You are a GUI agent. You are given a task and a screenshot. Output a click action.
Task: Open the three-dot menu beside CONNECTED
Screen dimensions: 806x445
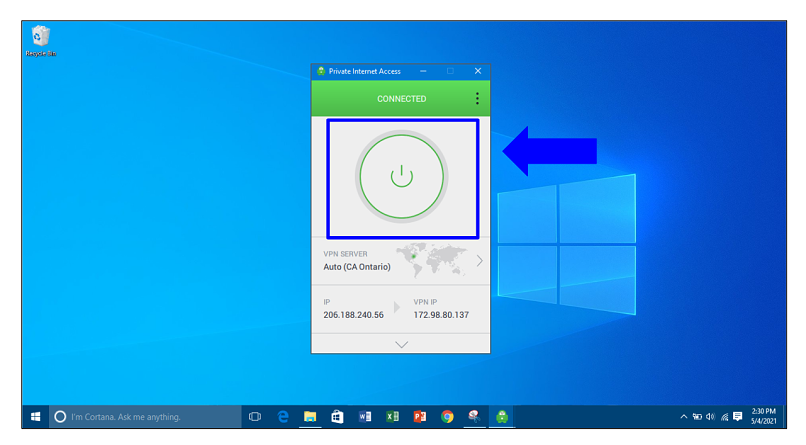click(x=477, y=99)
